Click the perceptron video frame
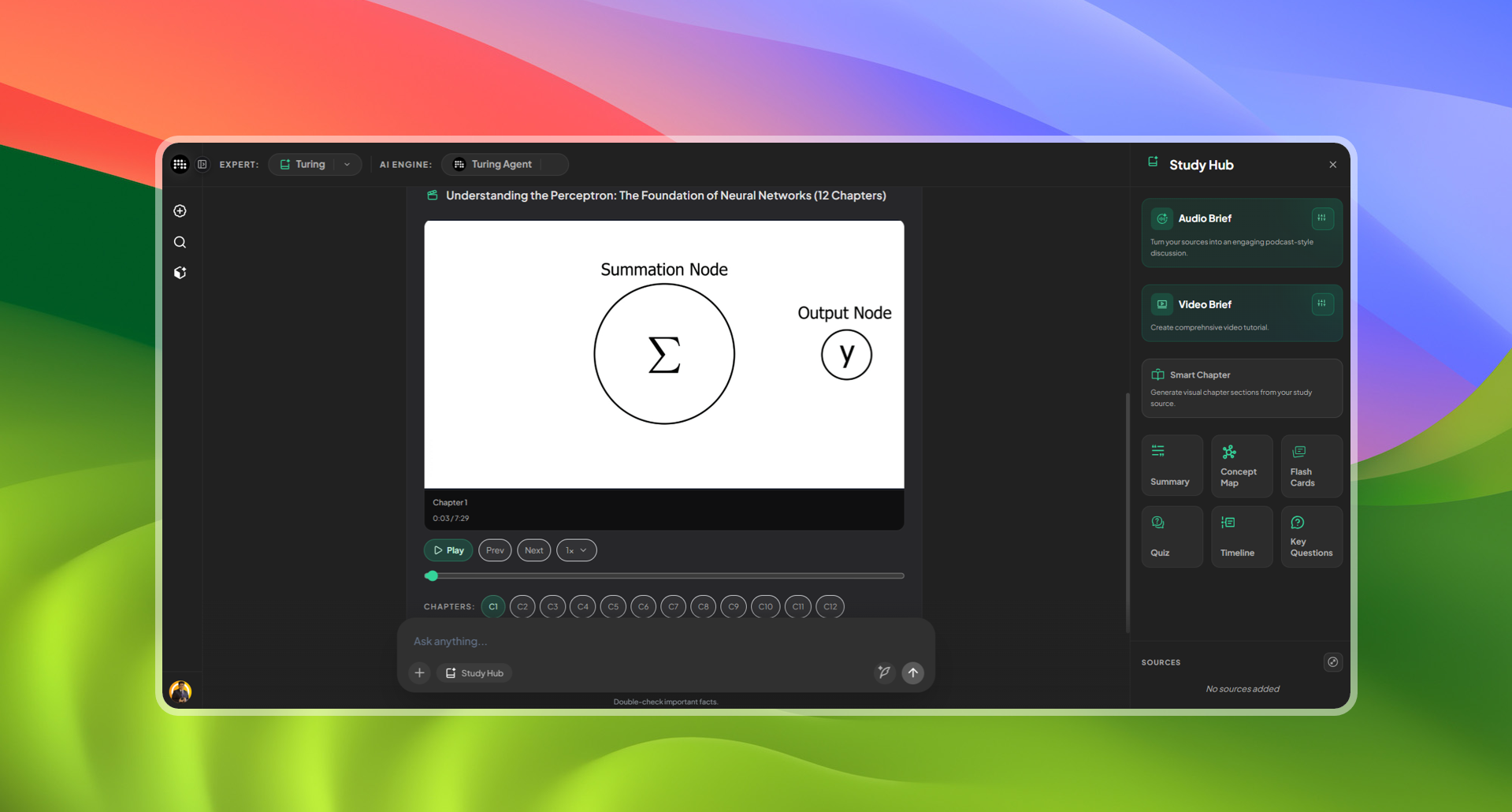 664,354
